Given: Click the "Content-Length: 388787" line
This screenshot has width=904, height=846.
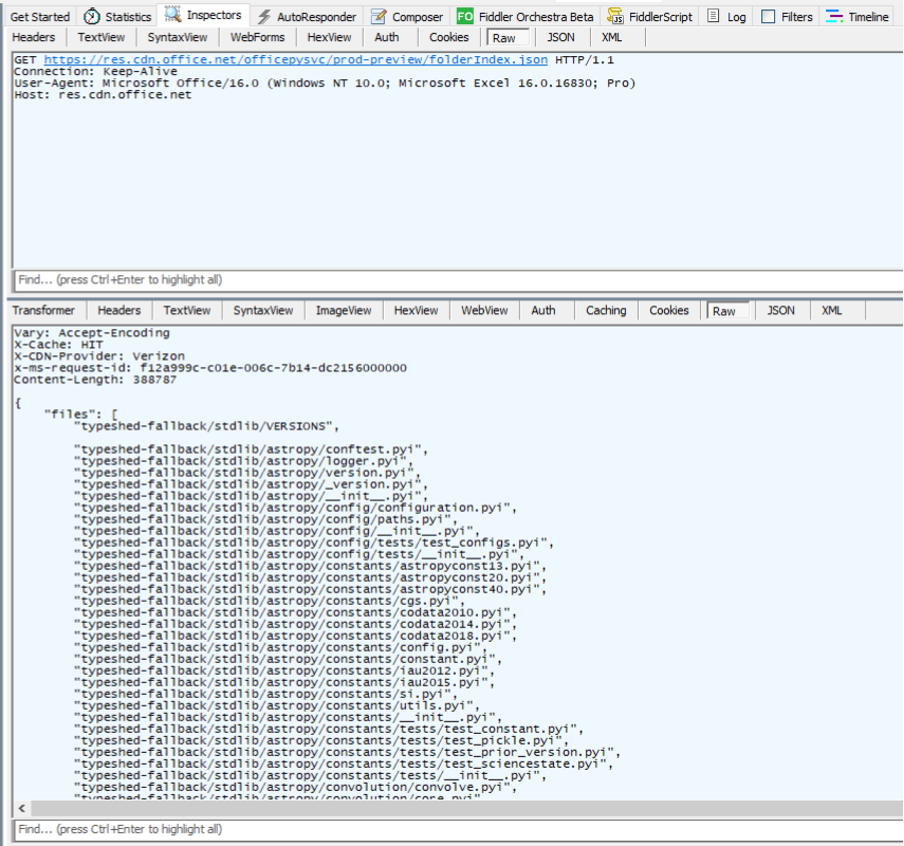Looking at the screenshot, I should 95,379.
